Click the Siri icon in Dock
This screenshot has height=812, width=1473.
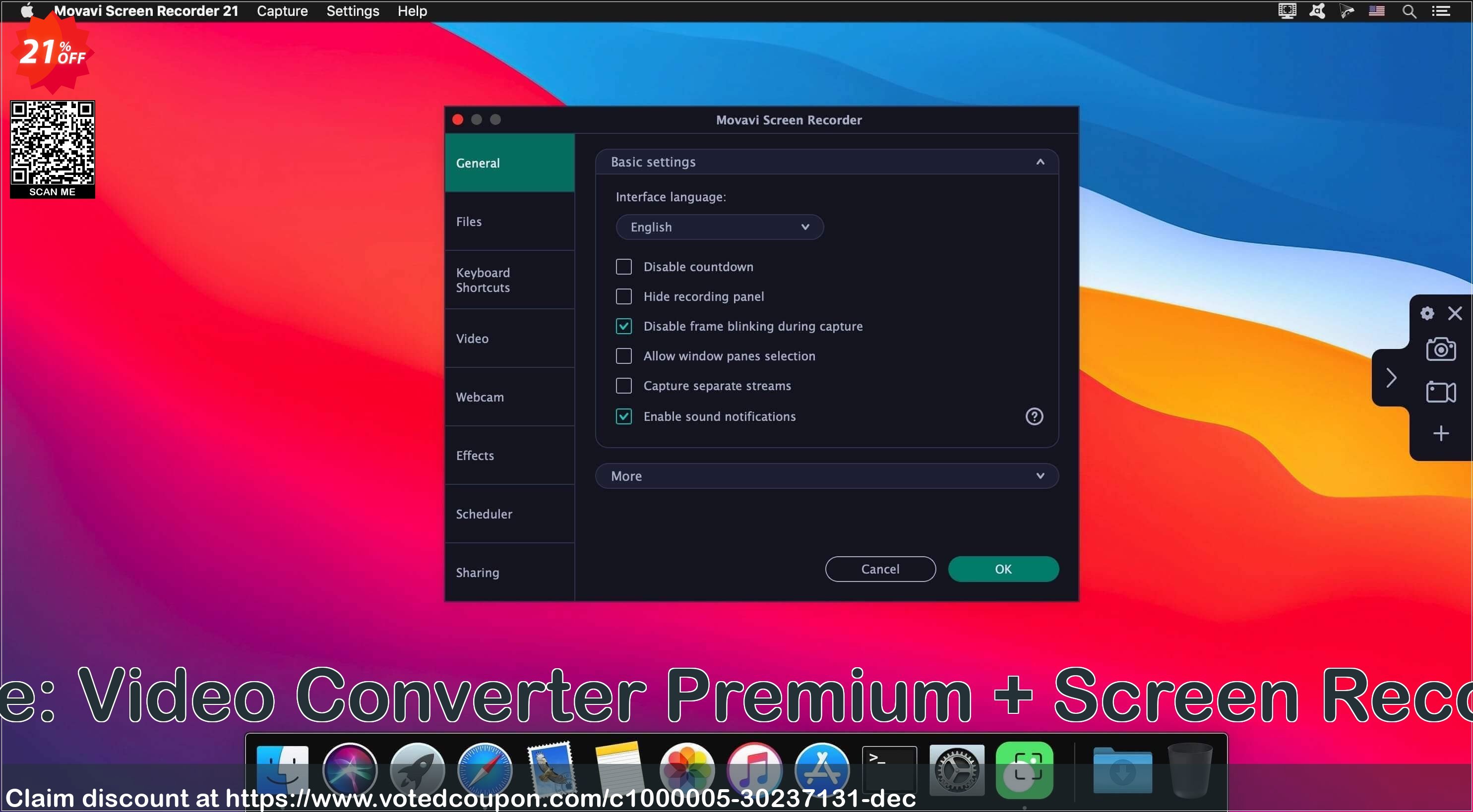pos(350,769)
